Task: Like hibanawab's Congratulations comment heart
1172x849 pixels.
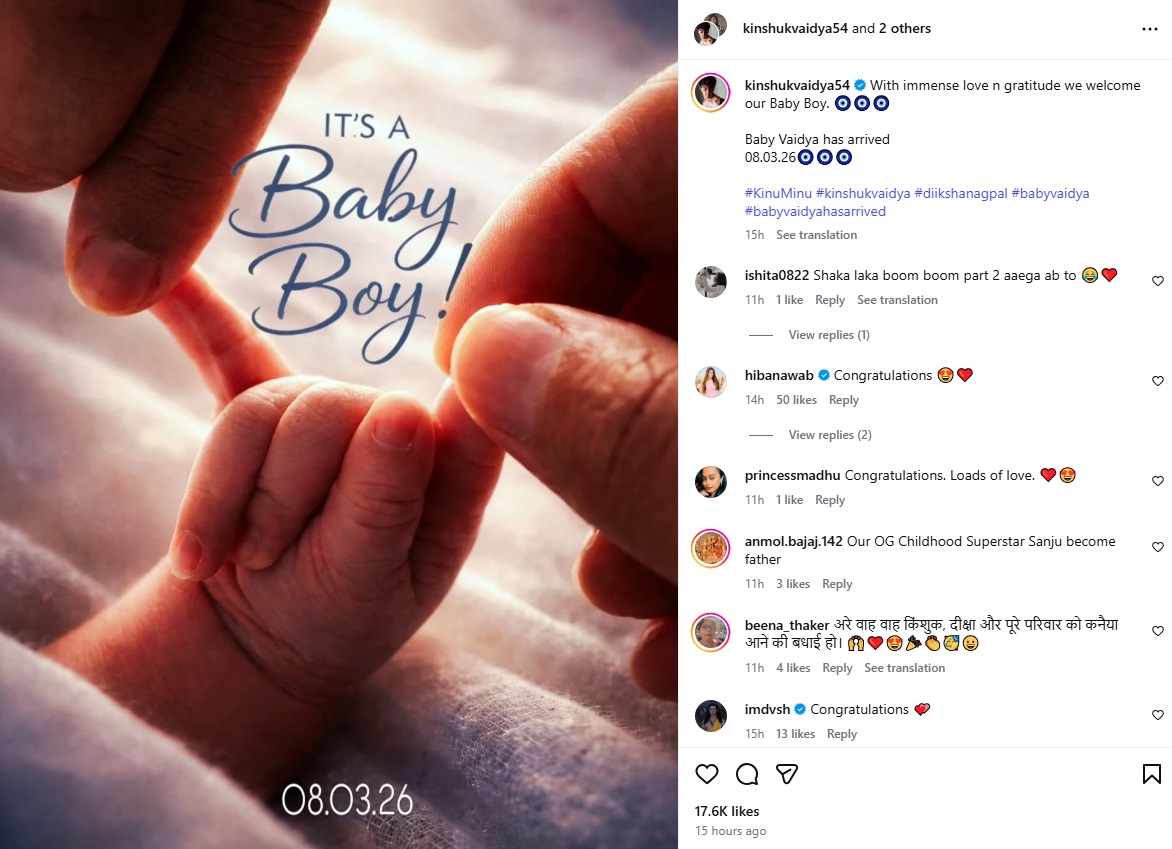Action: click(1158, 381)
